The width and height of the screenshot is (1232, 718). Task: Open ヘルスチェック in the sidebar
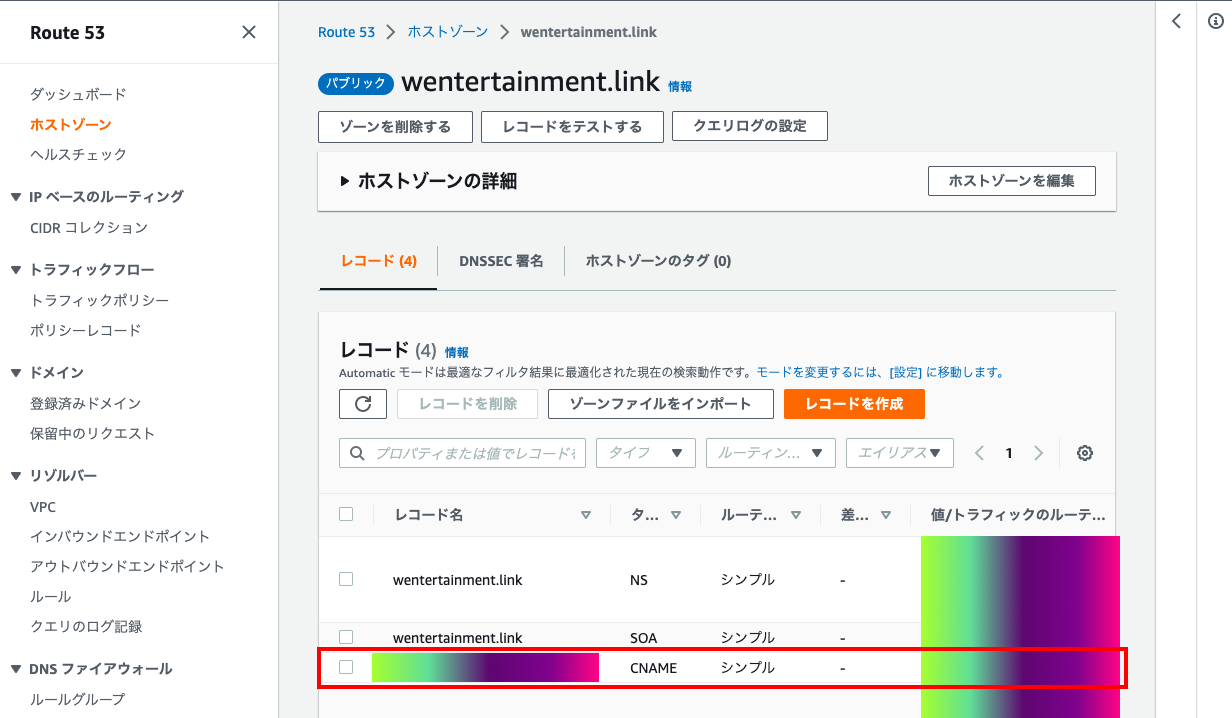point(78,154)
